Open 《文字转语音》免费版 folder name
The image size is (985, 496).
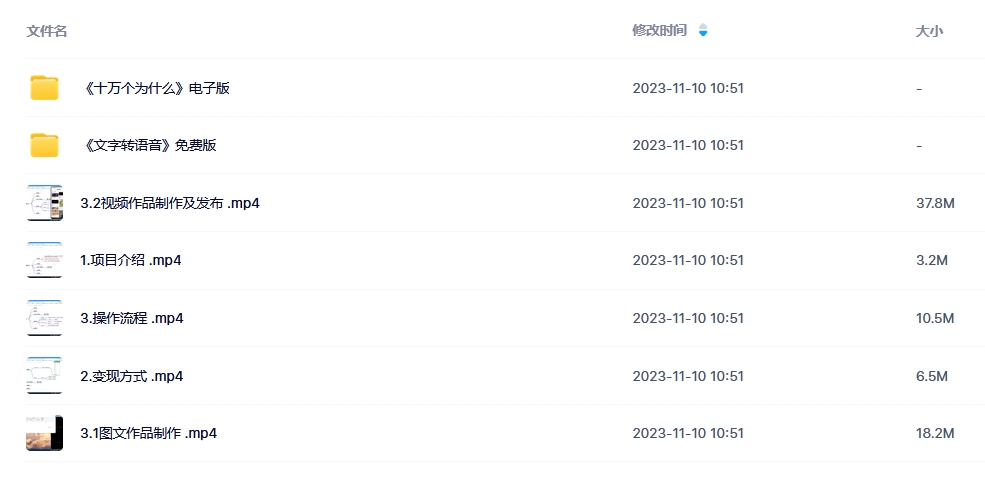tap(149, 145)
